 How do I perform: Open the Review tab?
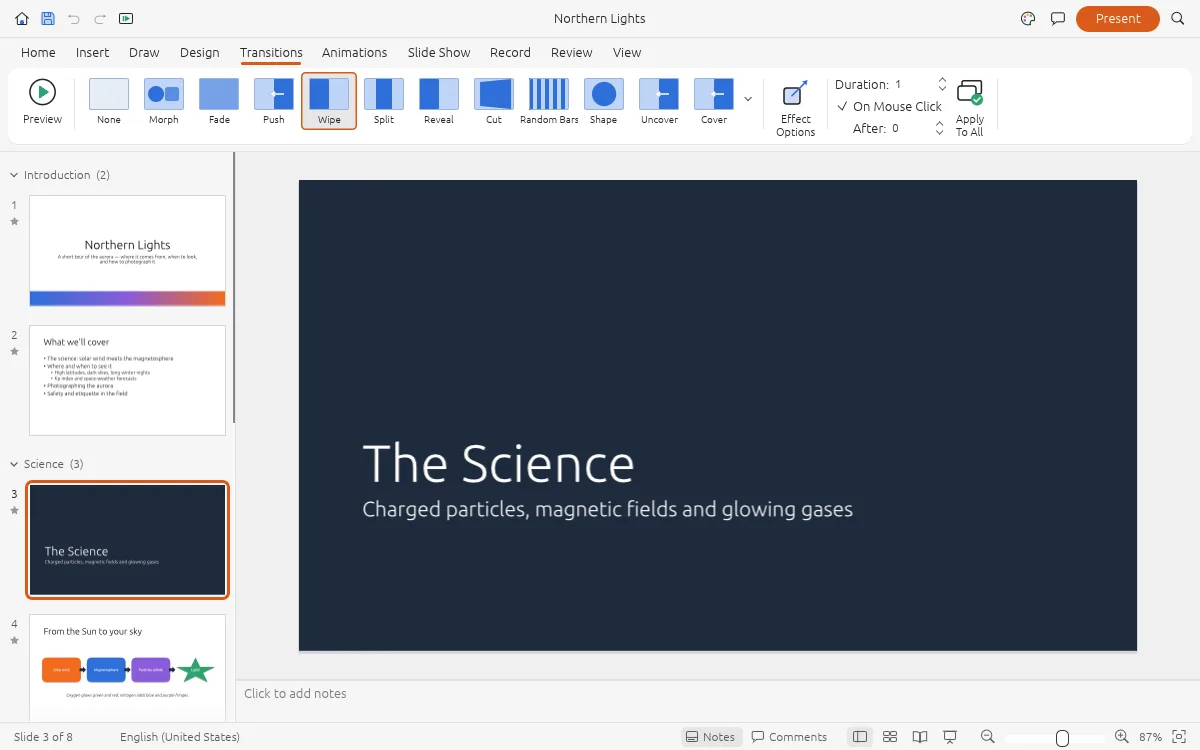point(571,52)
